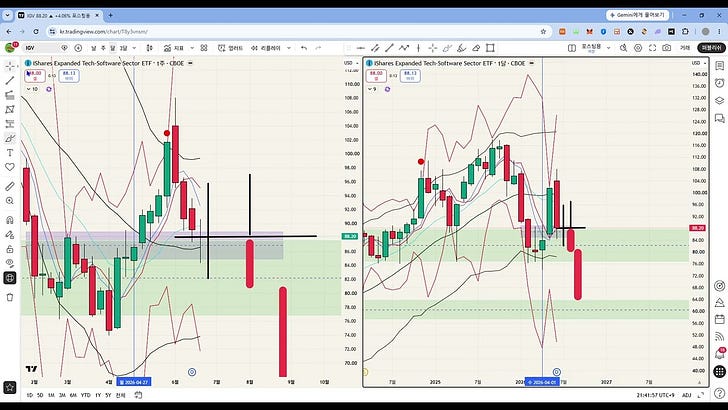Create an alert with the alert button
Viewport: 728px width, 410px height.
click(x=230, y=48)
